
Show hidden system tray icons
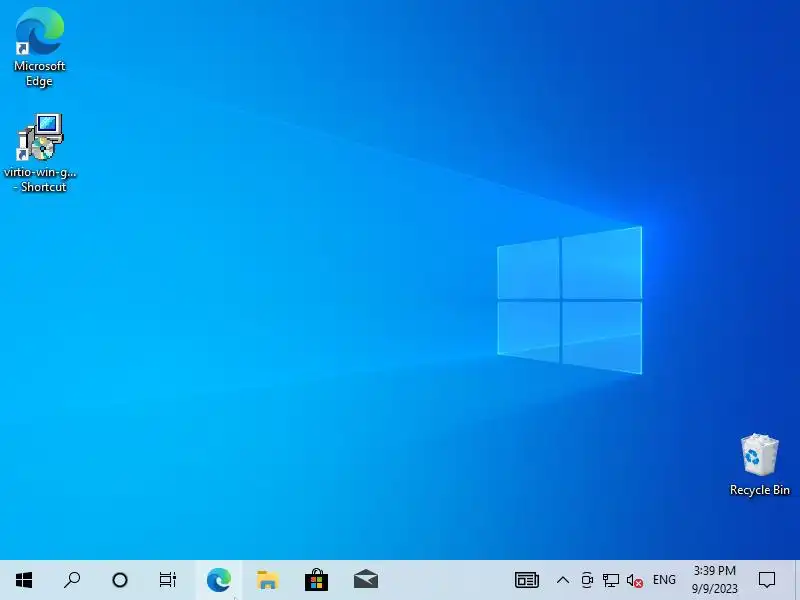[x=563, y=580]
